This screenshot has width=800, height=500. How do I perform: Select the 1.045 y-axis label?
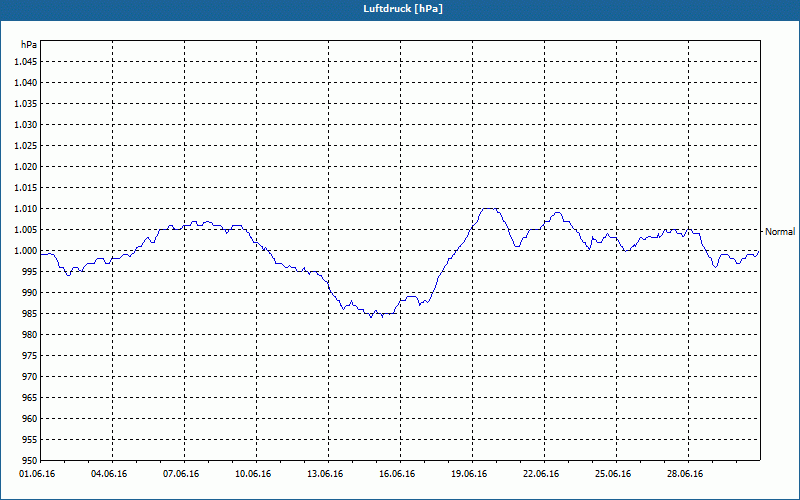[x=26, y=62]
